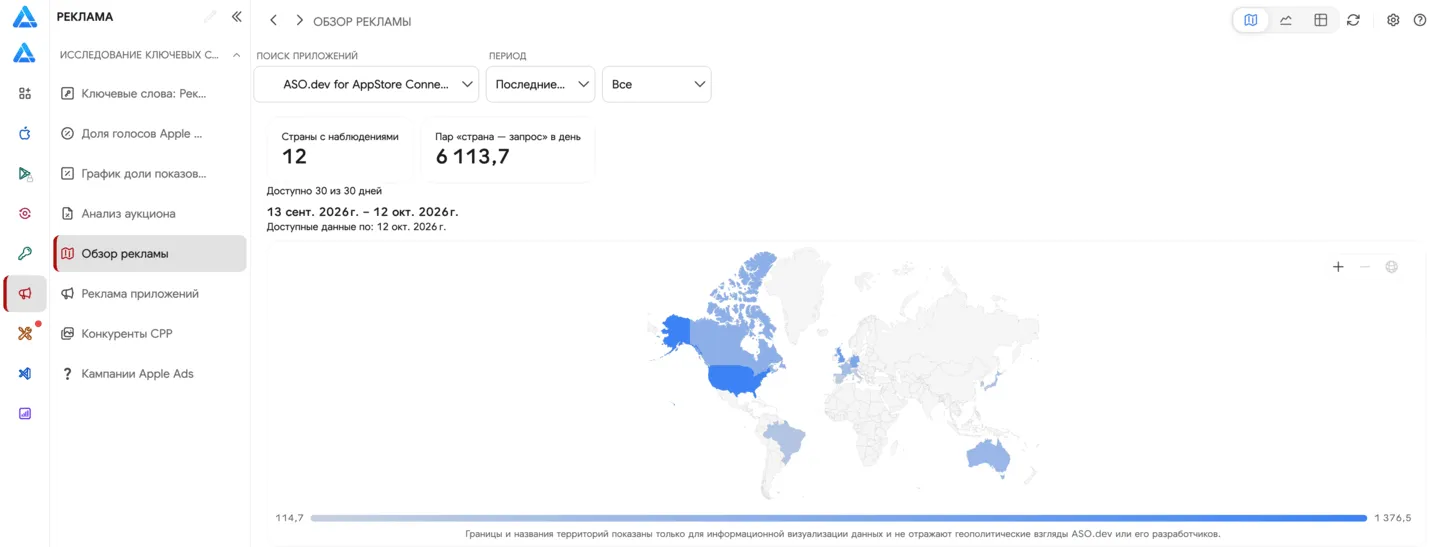The image size is (1440, 547).
Task: Click Australia on the map
Action: tap(989, 457)
